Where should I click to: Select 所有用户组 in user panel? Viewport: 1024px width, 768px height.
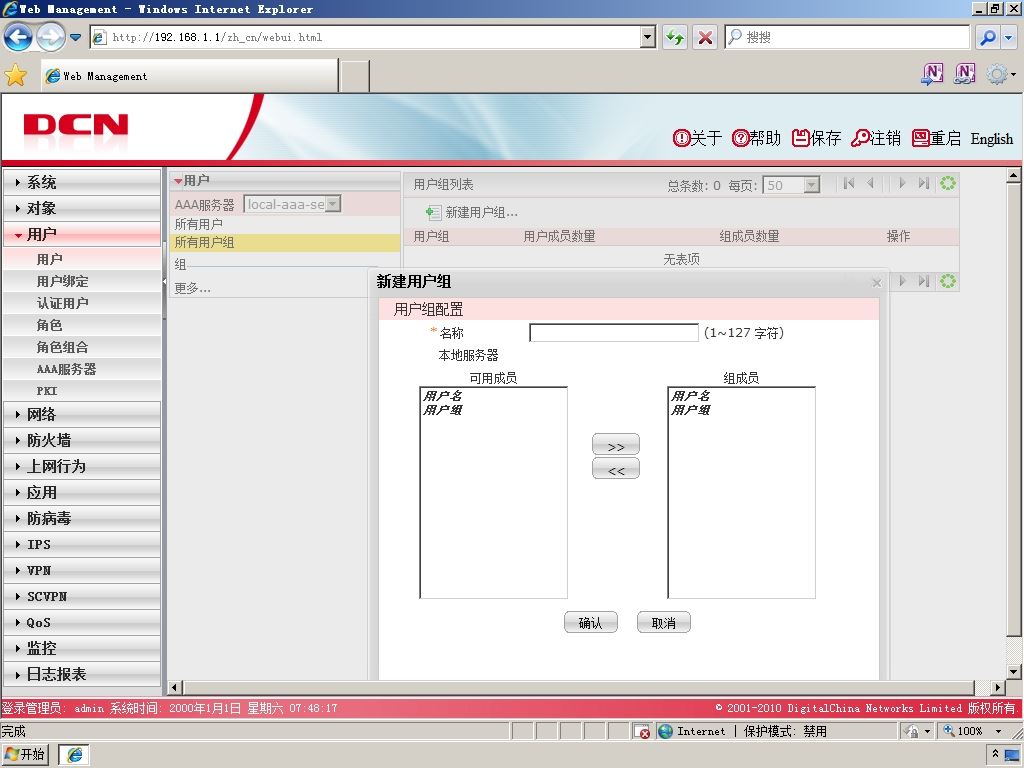point(285,242)
